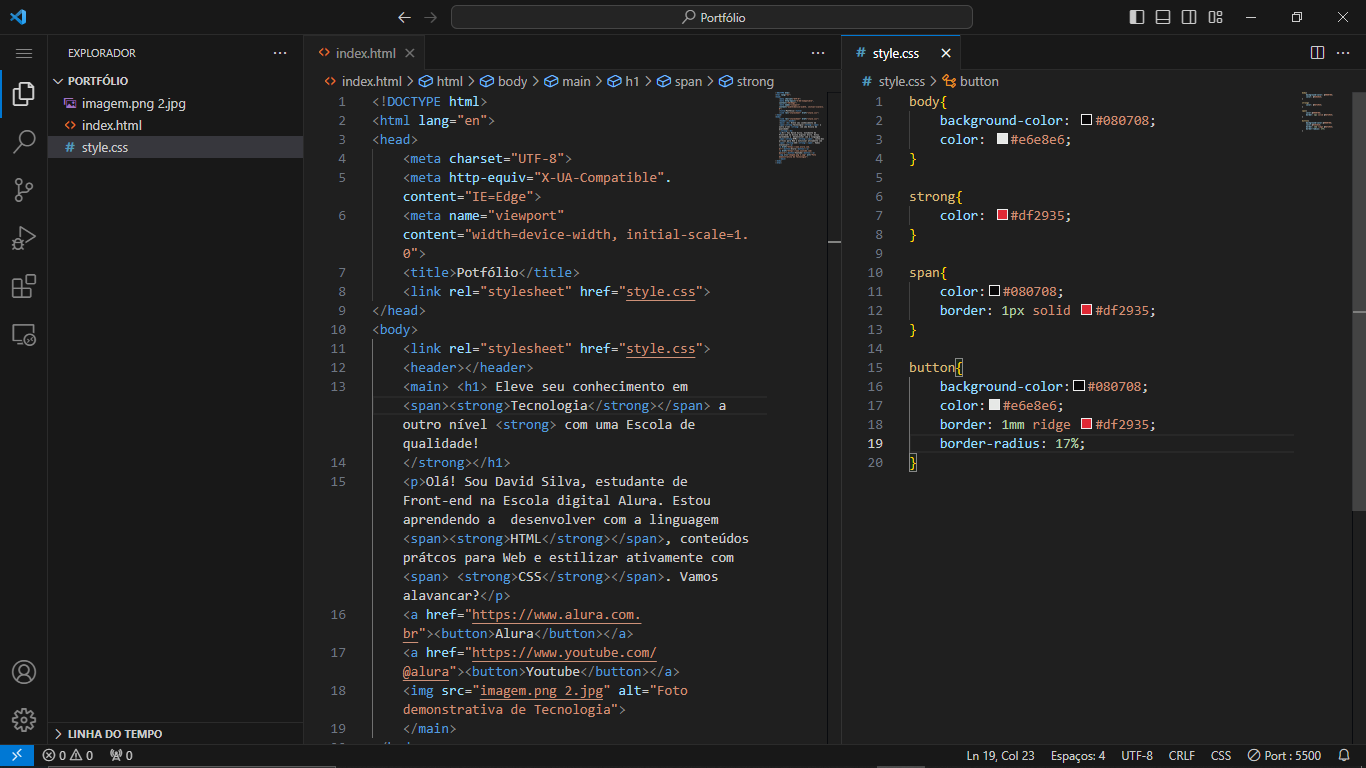Select index.html in Explorer tree
The image size is (1366, 768).
click(175, 125)
